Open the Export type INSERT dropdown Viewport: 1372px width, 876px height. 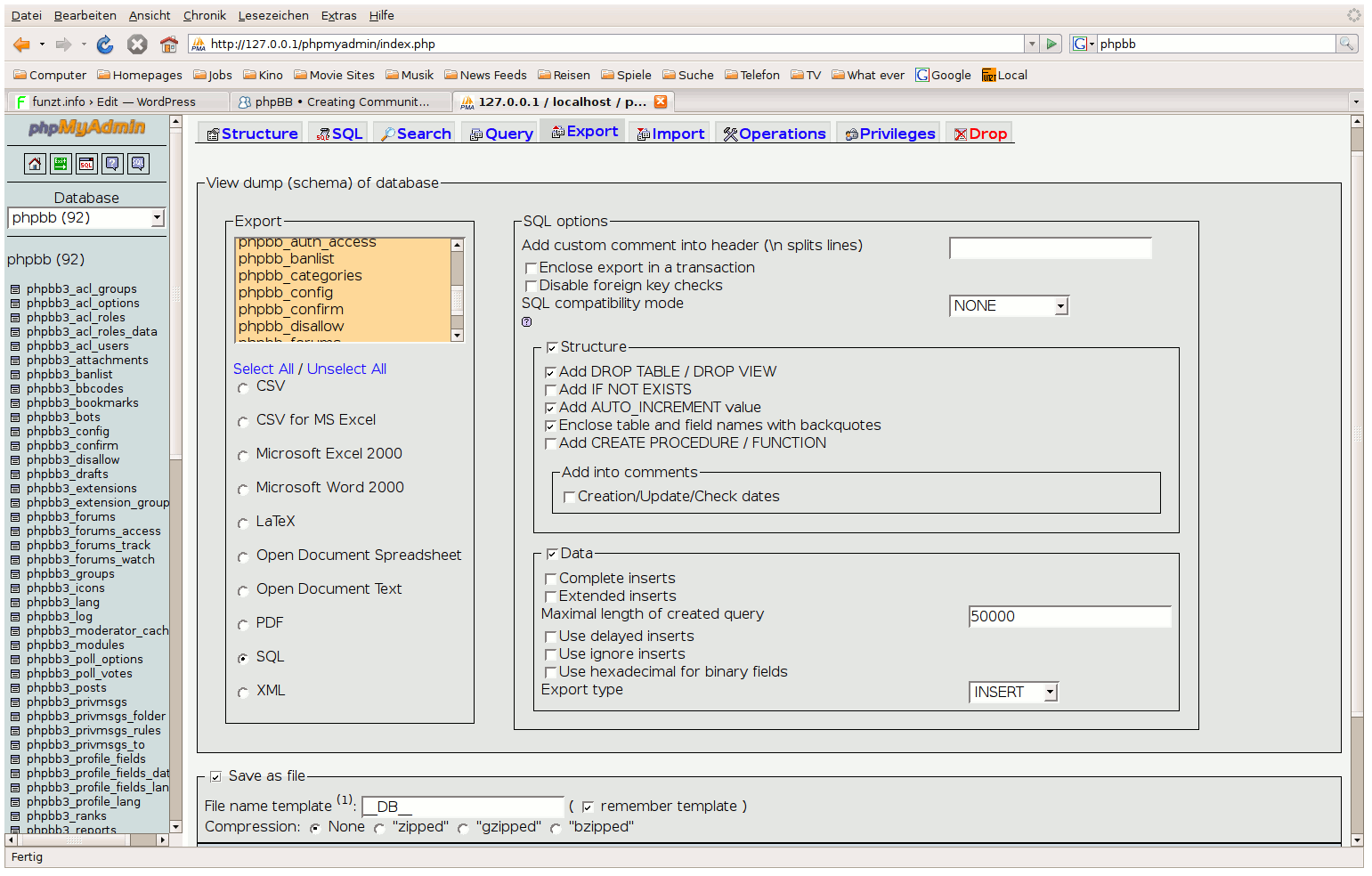tap(1013, 693)
